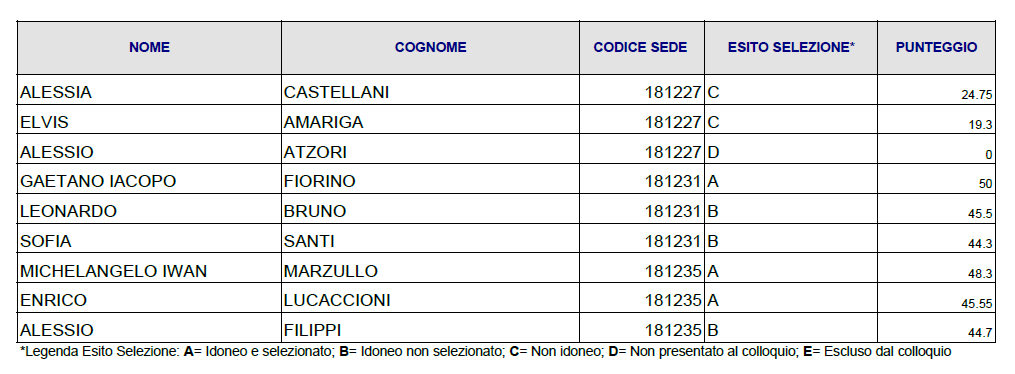Screen dimensions: 1015x374
Task: Click the GAETANO IACOPO name cell
Action: click(x=150, y=179)
